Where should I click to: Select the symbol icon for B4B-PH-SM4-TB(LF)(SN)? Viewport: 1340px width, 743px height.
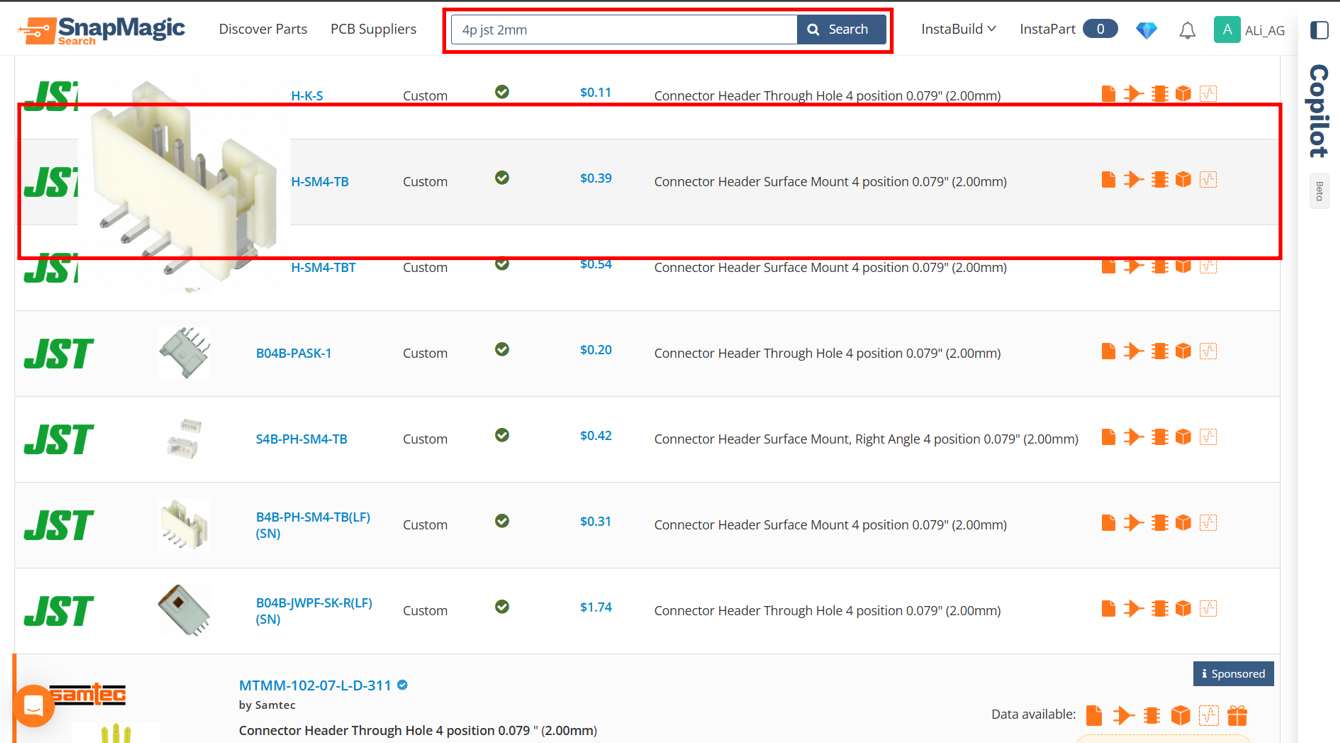1133,523
